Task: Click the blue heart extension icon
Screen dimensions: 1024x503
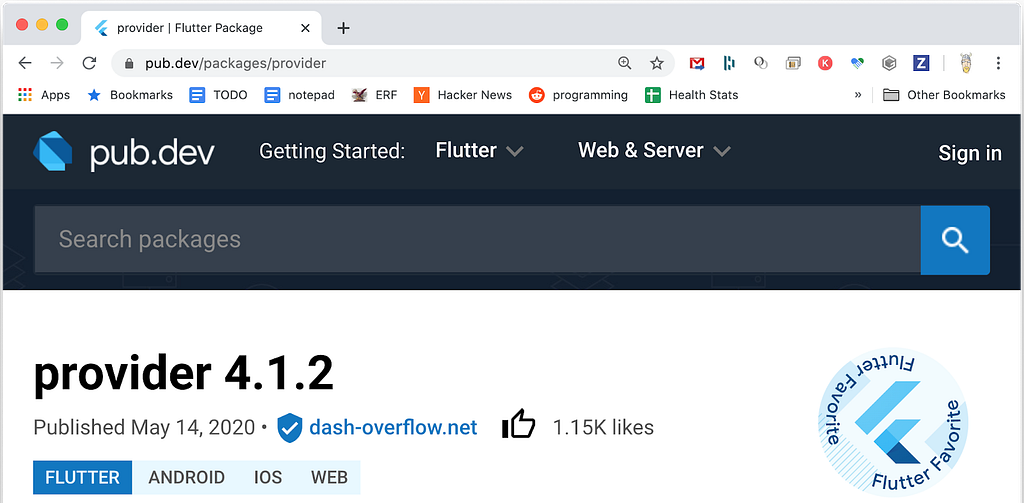Action: click(857, 63)
